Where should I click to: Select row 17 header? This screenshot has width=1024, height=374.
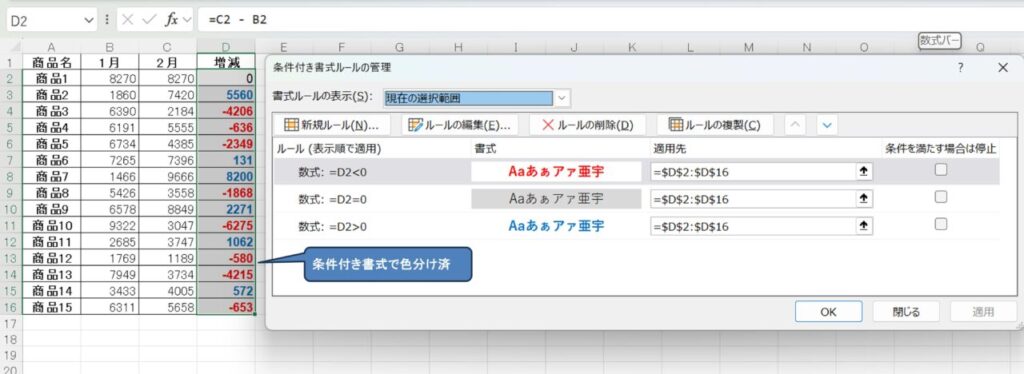click(x=10, y=324)
